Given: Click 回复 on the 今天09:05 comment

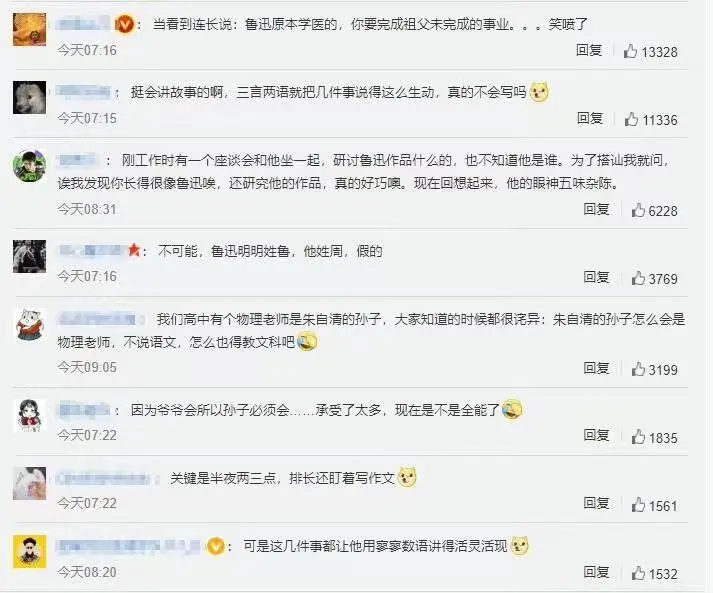Looking at the screenshot, I should [596, 368].
